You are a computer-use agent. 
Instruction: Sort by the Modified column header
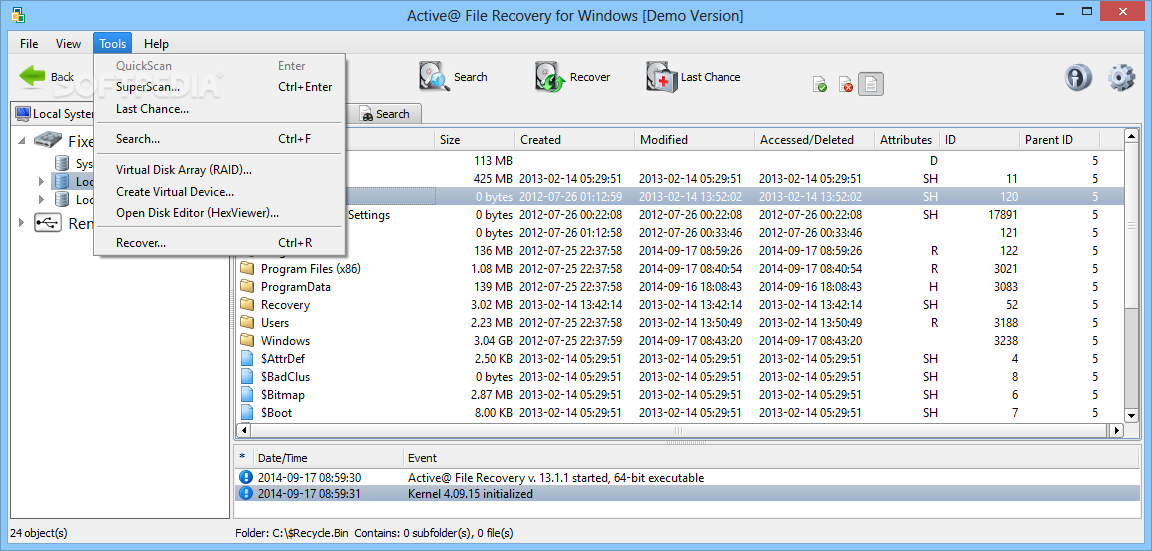(x=694, y=140)
